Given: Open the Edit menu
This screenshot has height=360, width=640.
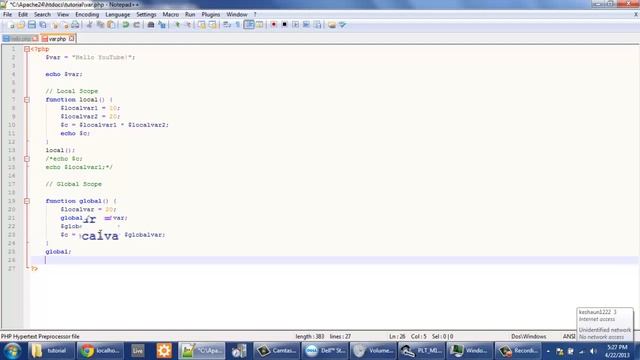Looking at the screenshot, I should tap(23, 14).
